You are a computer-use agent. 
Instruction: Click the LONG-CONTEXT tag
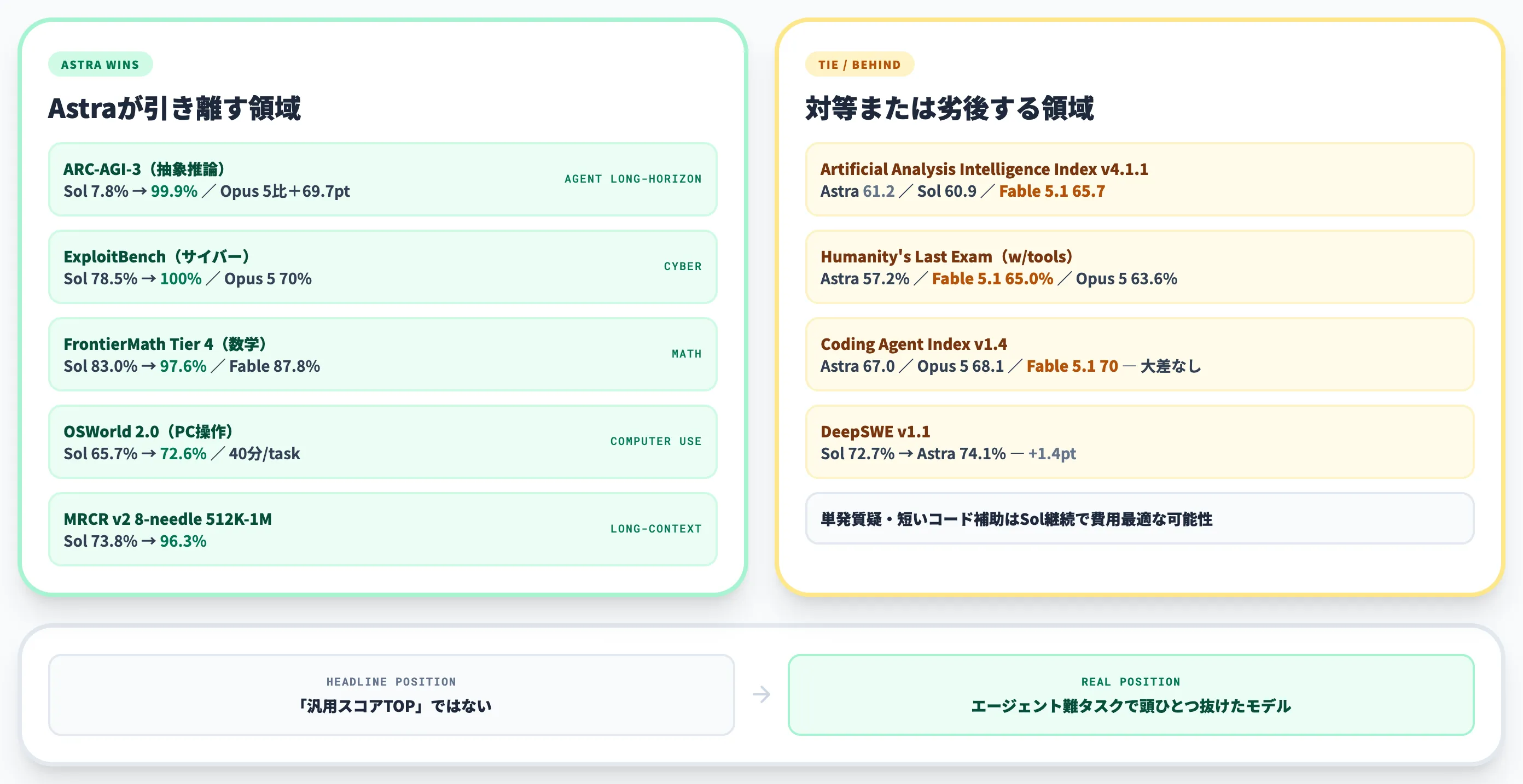[656, 528]
